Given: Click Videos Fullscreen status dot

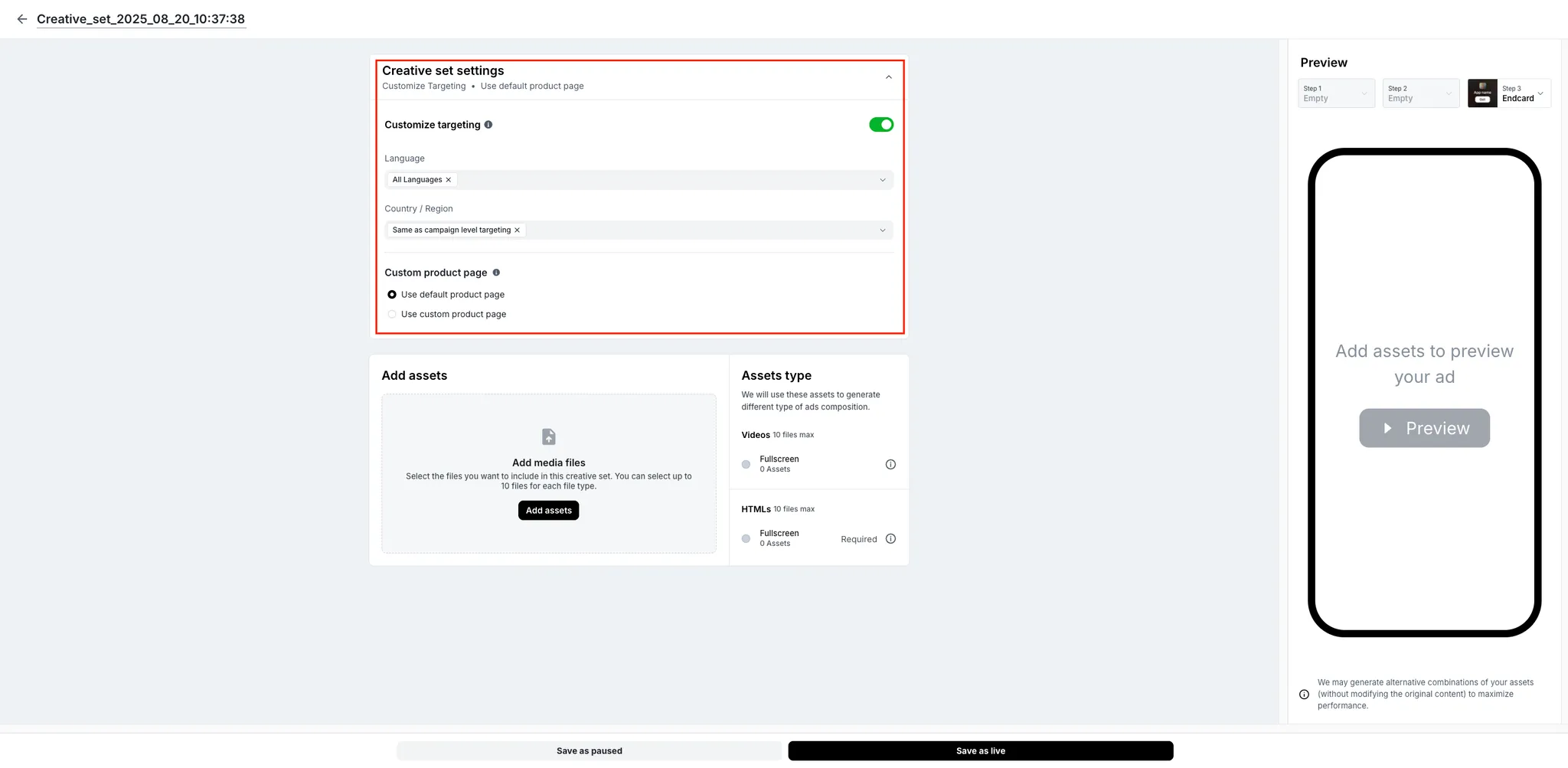Looking at the screenshot, I should point(746,465).
